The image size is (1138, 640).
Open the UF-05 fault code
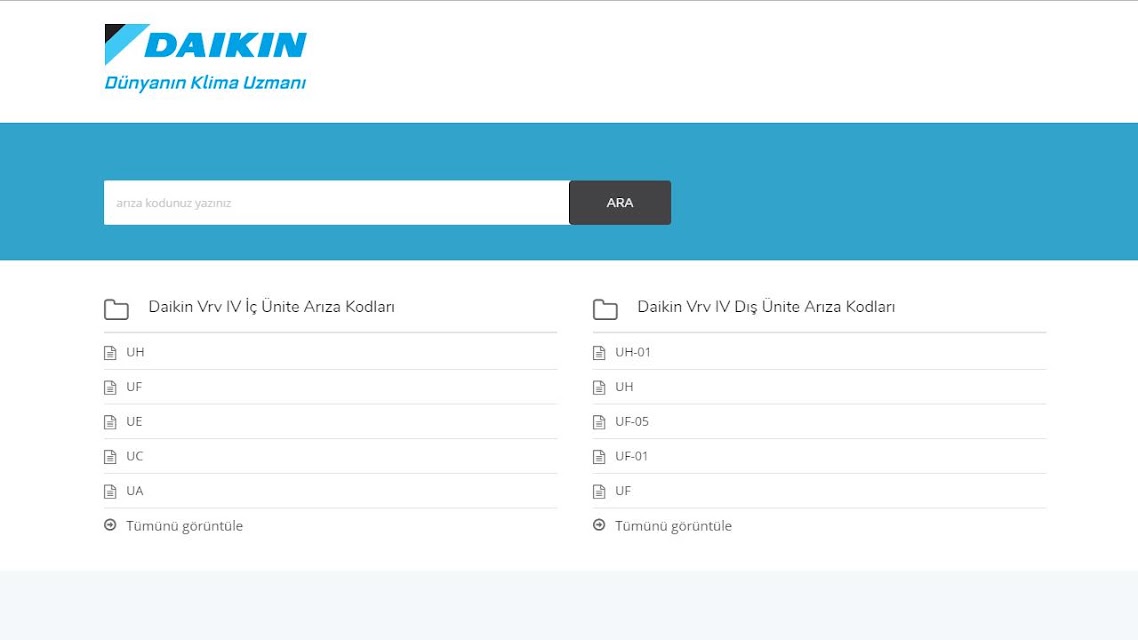click(632, 422)
